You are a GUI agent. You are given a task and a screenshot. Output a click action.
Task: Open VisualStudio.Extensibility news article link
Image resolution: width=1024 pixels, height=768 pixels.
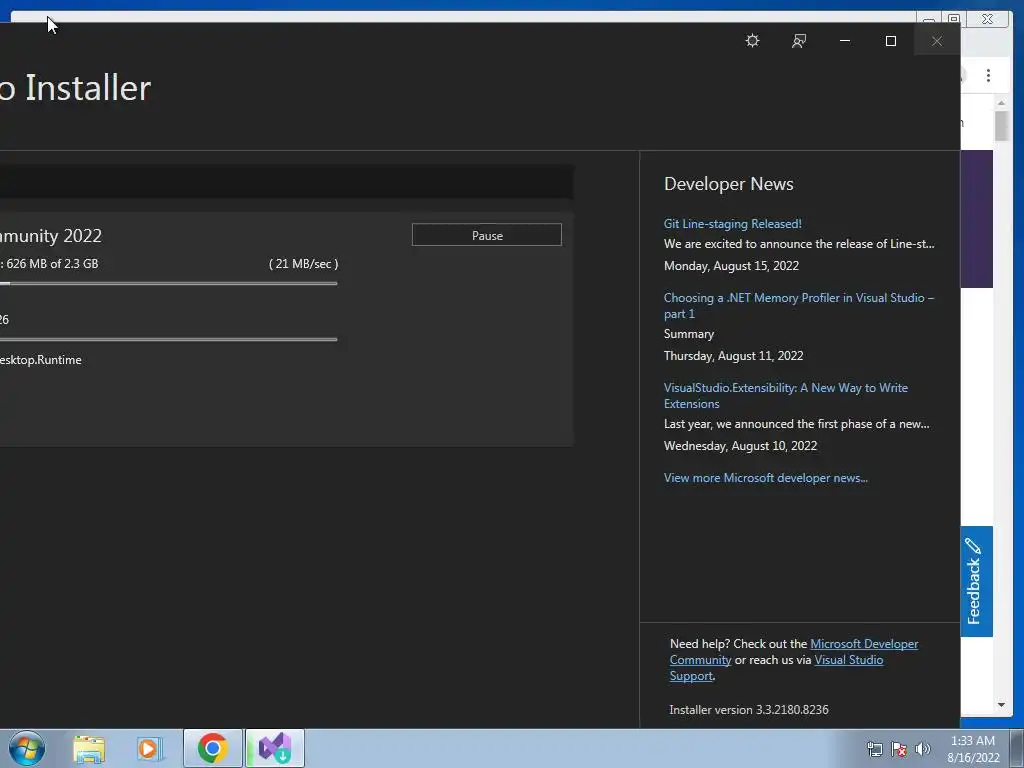(786, 396)
